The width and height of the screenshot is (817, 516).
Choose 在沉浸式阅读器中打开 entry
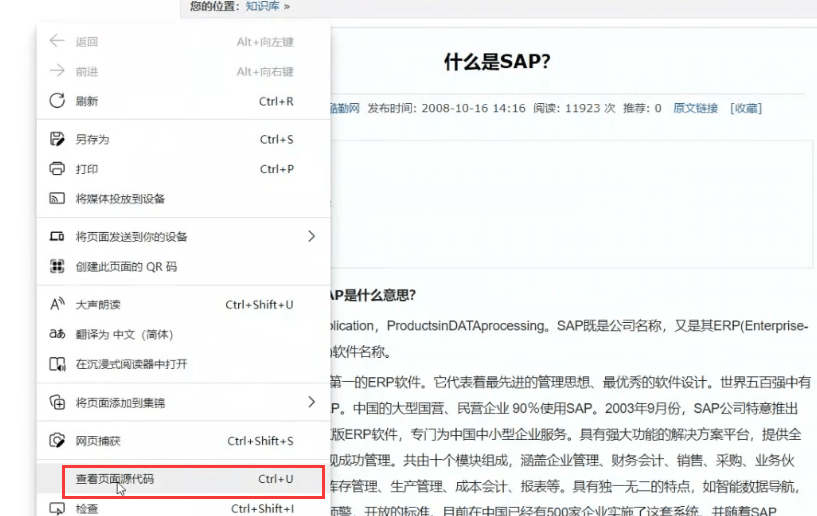coord(183,364)
